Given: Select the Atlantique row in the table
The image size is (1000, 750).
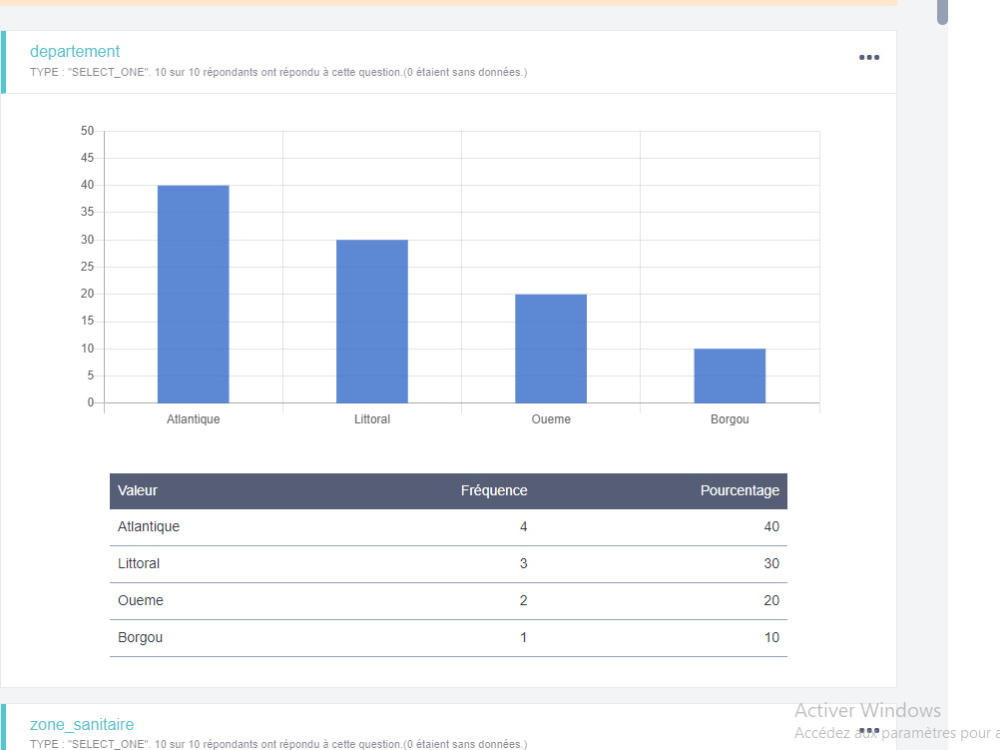Looking at the screenshot, I should 448,527.
